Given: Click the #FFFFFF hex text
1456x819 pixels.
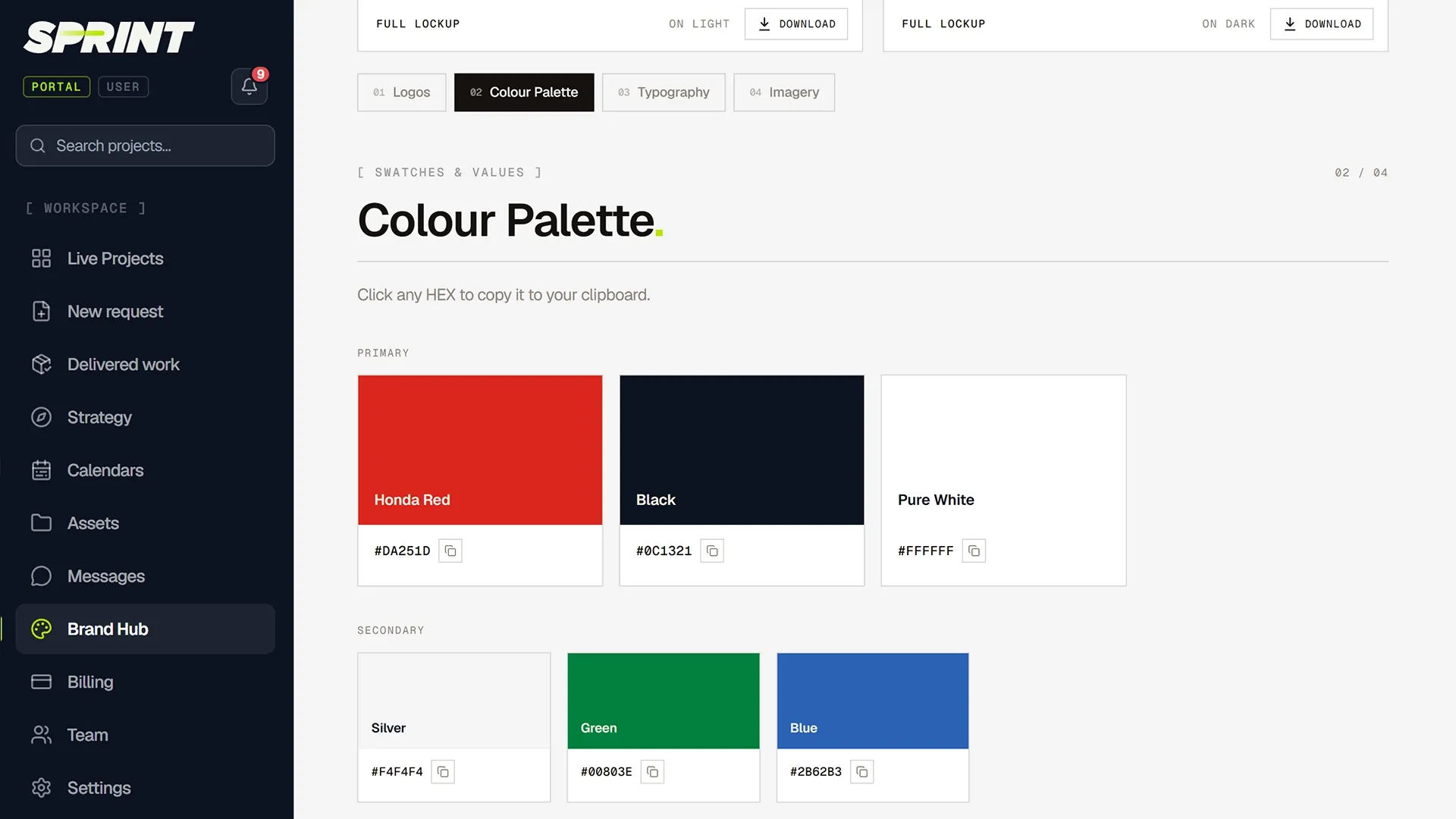Looking at the screenshot, I should (x=925, y=551).
